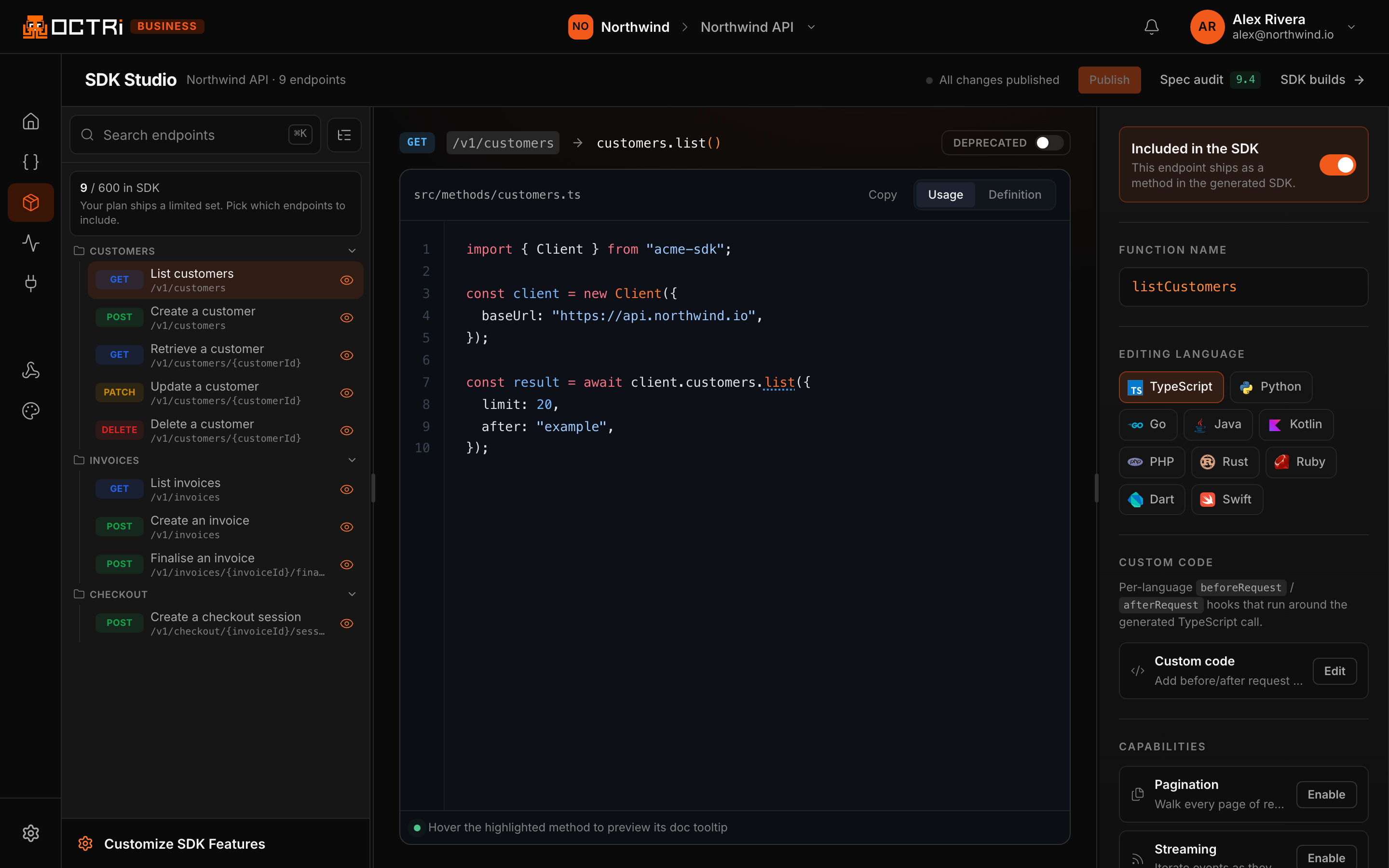1389x868 pixels.
Task: Select the Go editing language
Action: 1147,424
